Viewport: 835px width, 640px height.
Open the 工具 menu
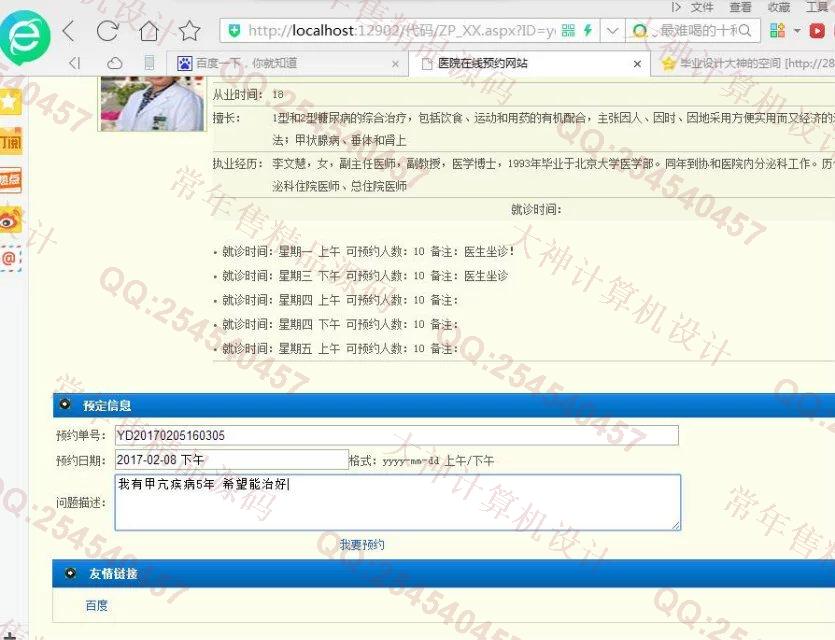(x=817, y=7)
